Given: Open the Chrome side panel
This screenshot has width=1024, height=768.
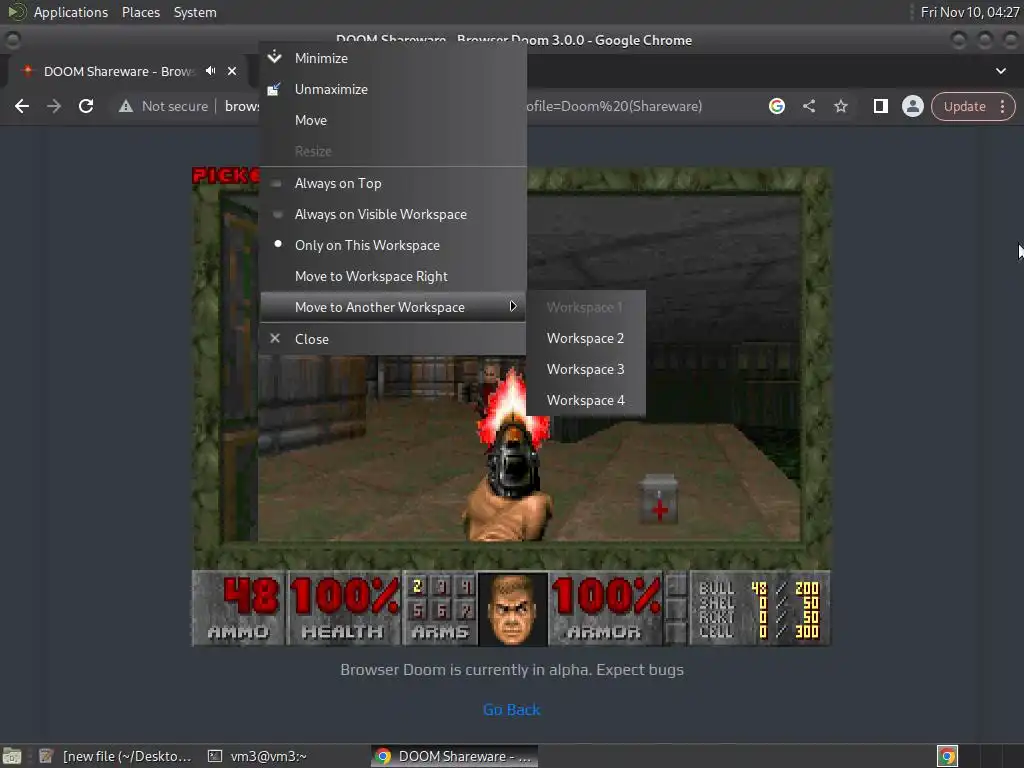Looking at the screenshot, I should click(880, 106).
